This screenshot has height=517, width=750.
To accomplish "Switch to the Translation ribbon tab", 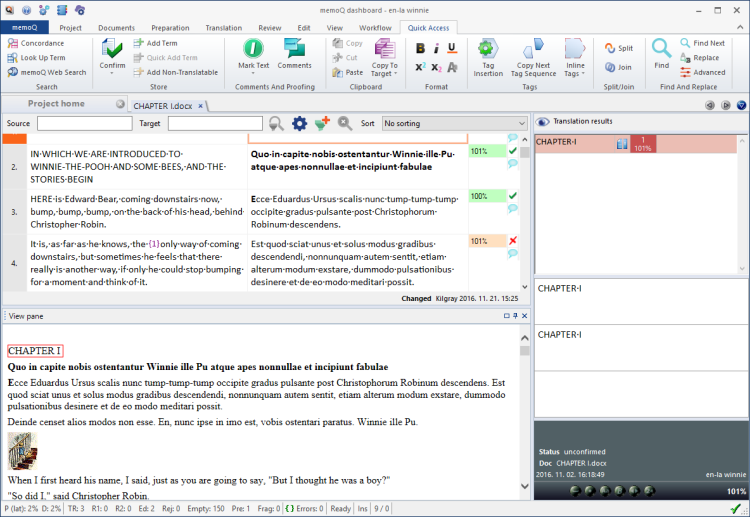I will pyautogui.click(x=223, y=28).
